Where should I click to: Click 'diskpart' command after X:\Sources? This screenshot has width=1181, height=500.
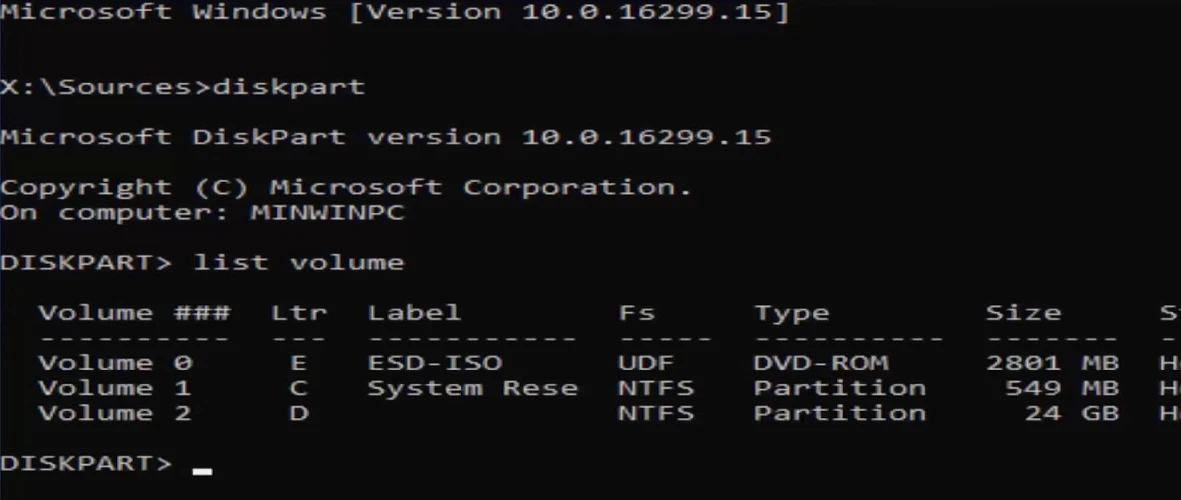tap(288, 87)
